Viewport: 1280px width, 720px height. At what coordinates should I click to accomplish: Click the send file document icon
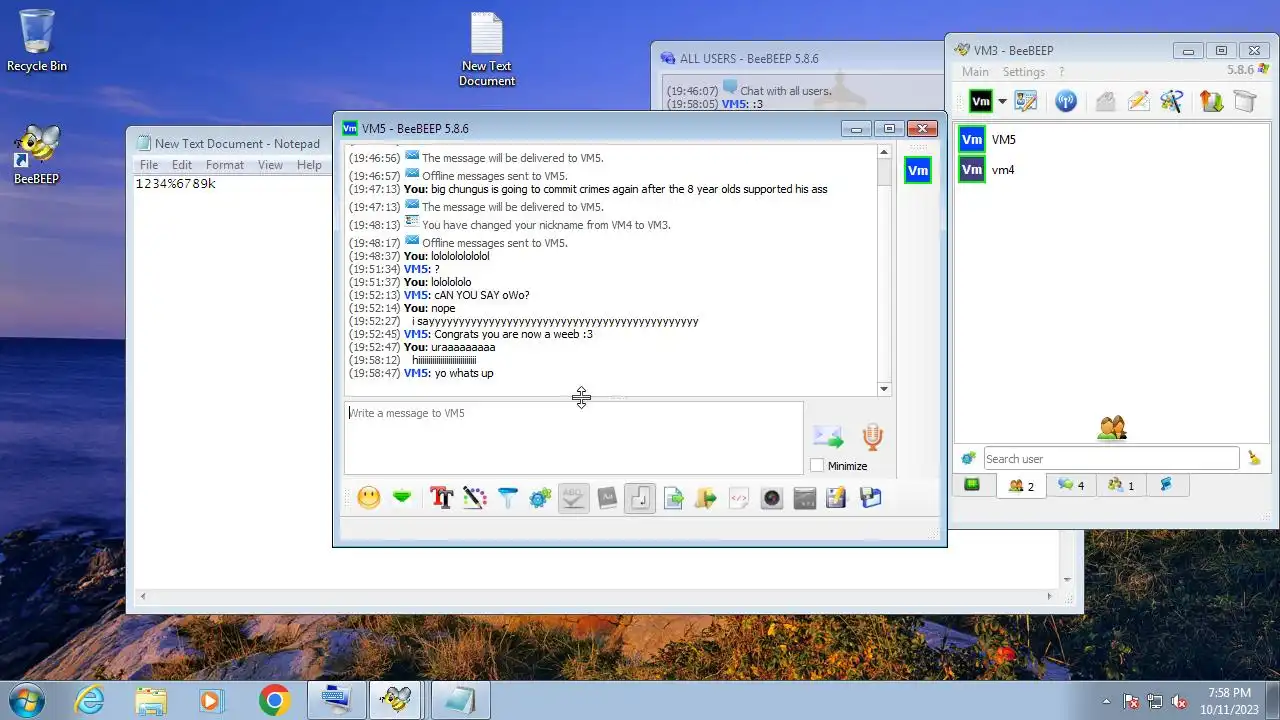[x=673, y=497]
